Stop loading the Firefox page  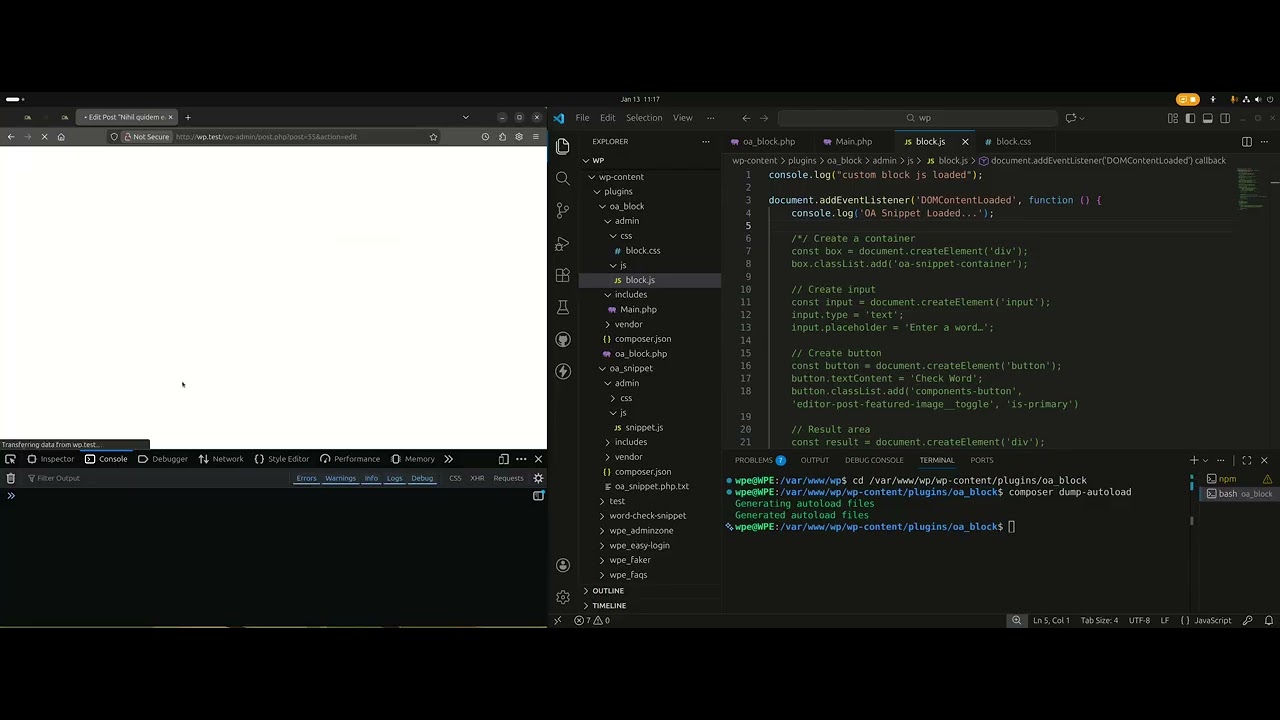click(x=44, y=137)
